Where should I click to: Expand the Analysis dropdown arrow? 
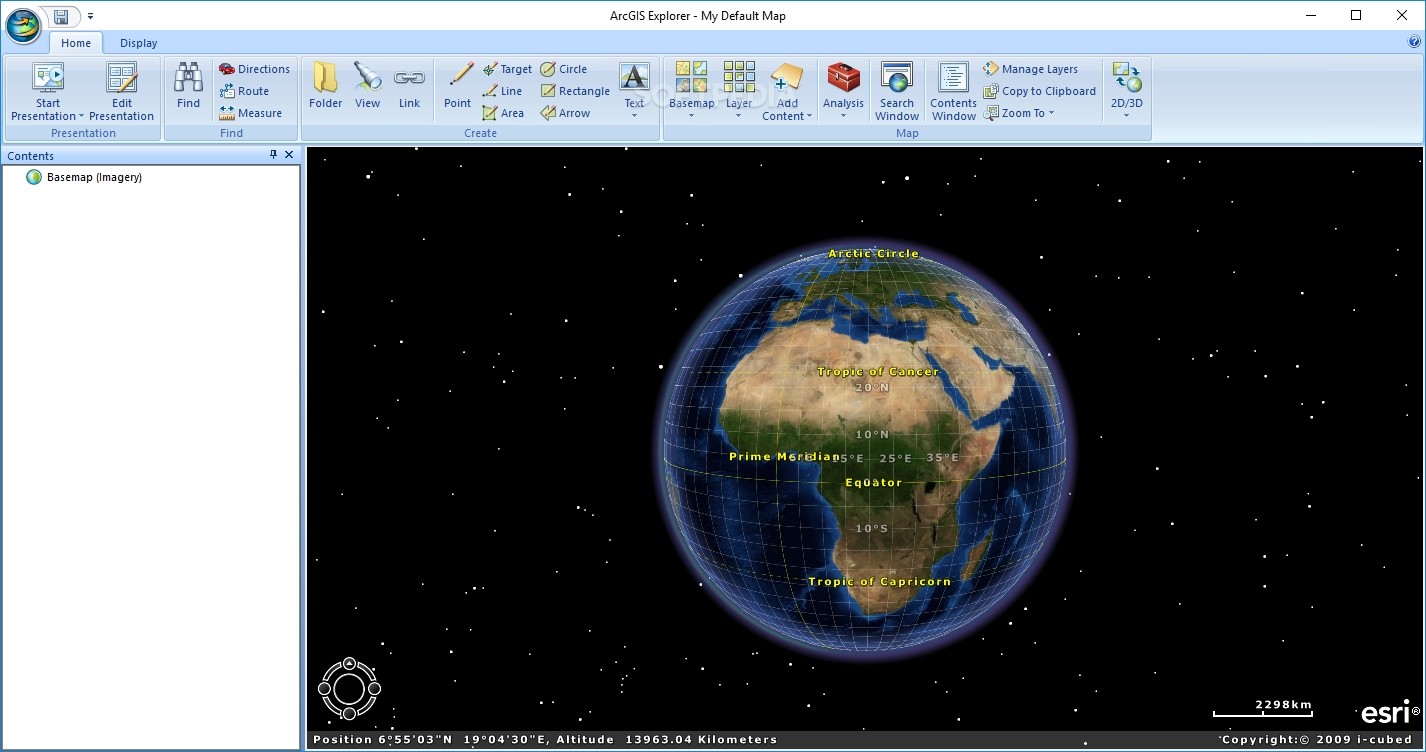click(843, 116)
